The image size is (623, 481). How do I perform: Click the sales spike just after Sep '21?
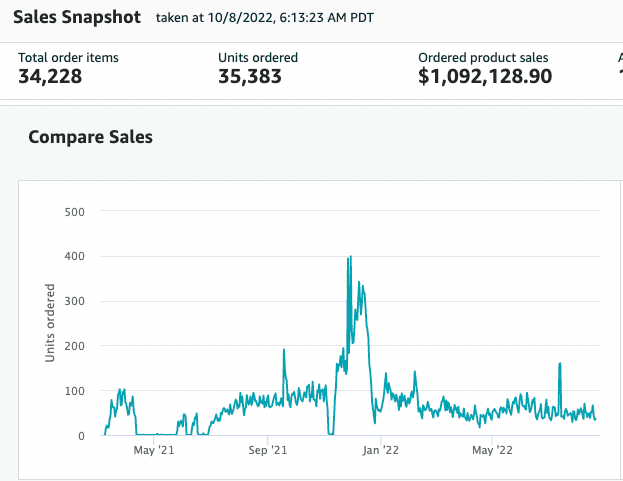(284, 351)
